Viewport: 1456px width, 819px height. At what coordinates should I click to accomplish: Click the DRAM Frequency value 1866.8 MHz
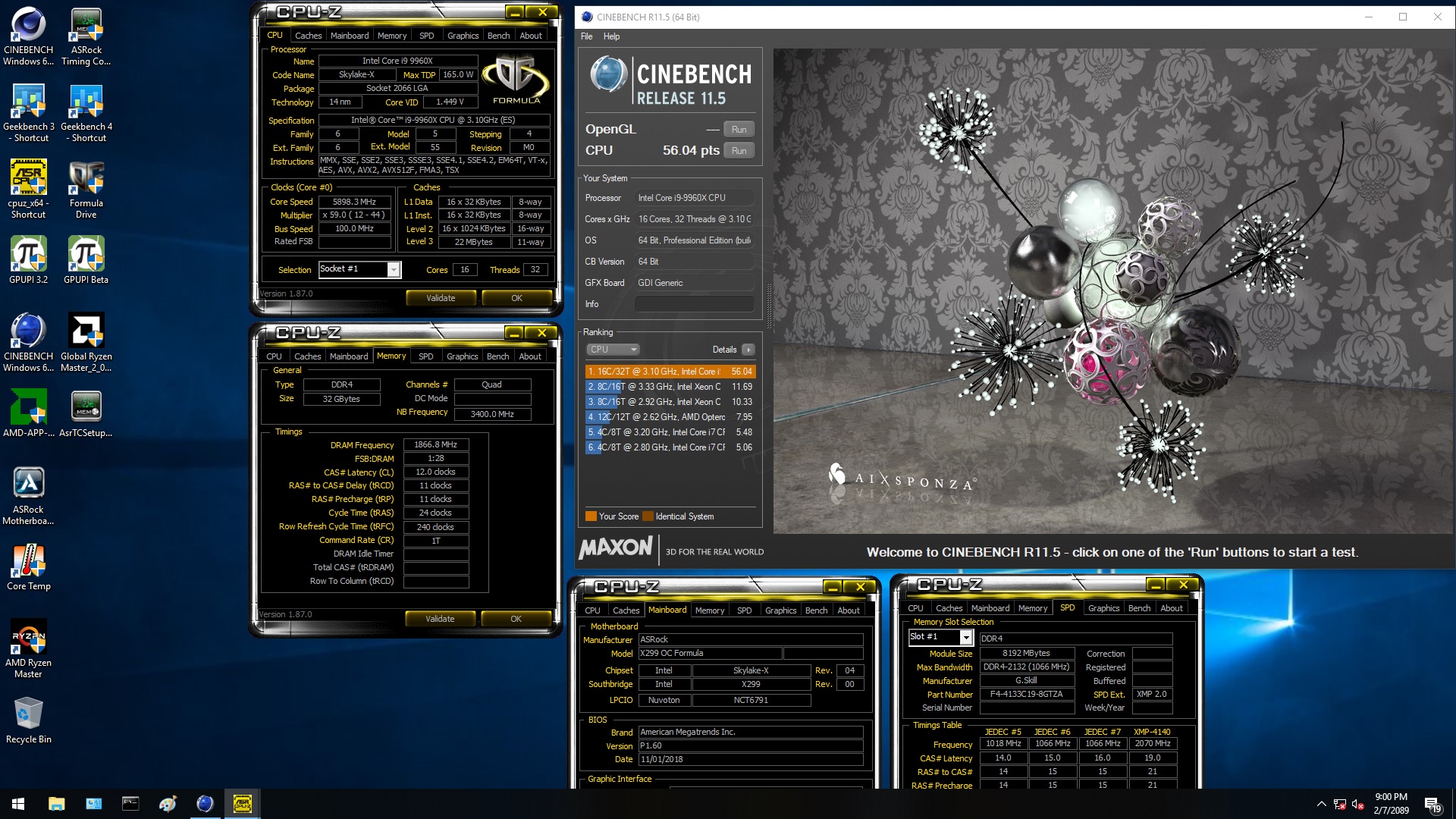coord(436,445)
